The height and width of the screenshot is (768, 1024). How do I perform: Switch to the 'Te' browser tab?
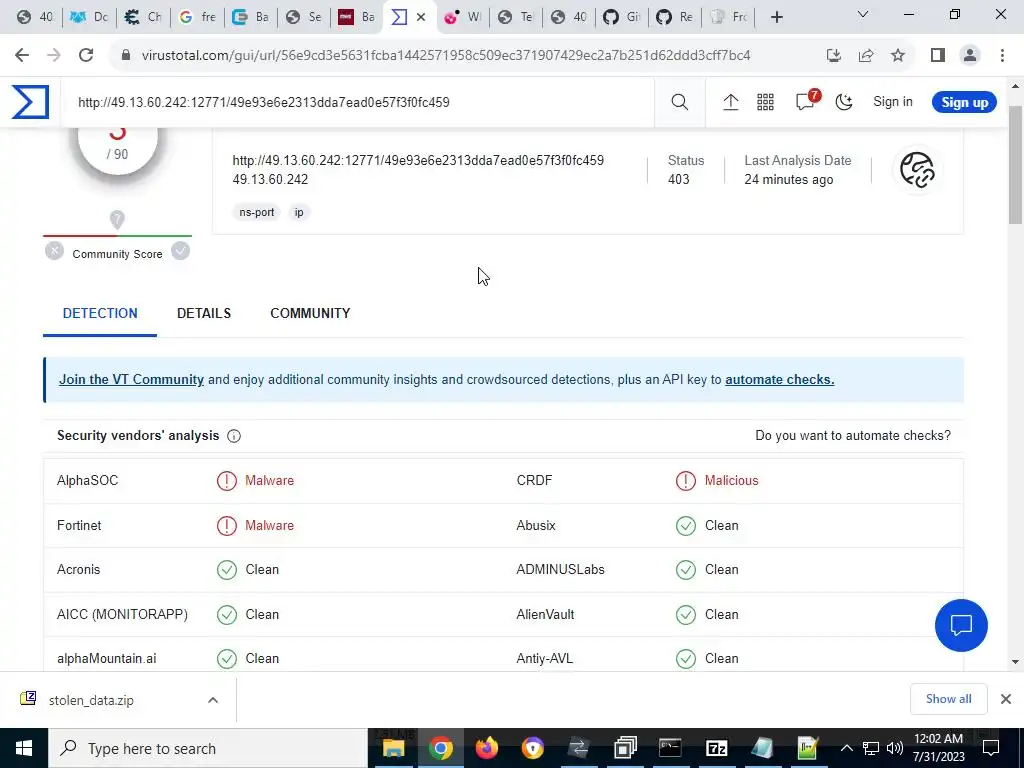pyautogui.click(x=515, y=17)
